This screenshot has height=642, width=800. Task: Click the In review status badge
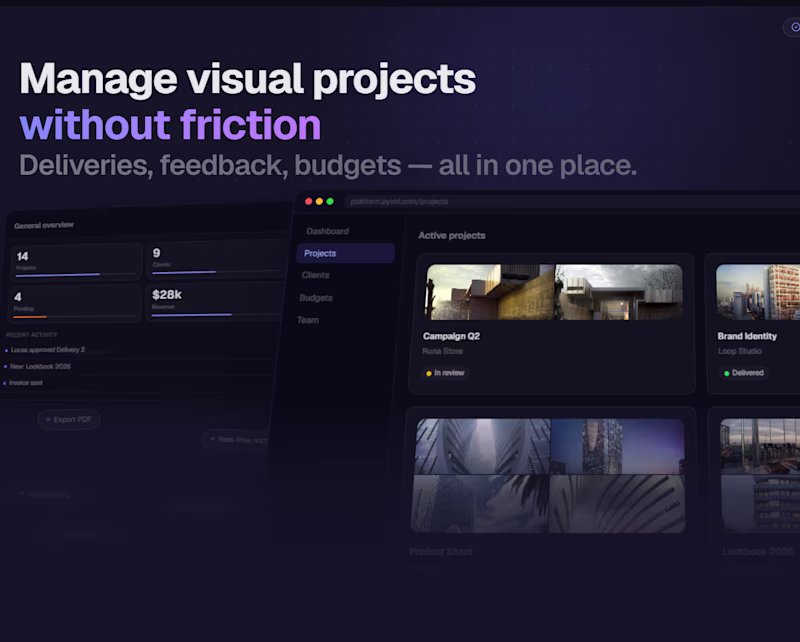pyautogui.click(x=445, y=373)
